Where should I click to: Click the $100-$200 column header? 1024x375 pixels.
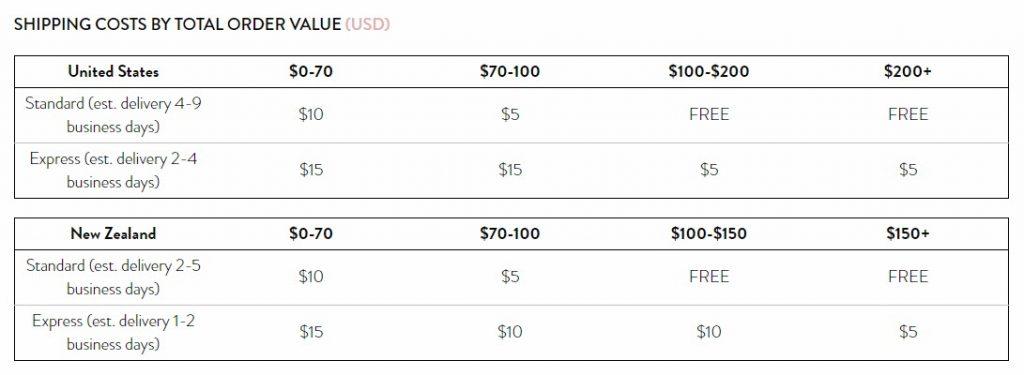709,71
